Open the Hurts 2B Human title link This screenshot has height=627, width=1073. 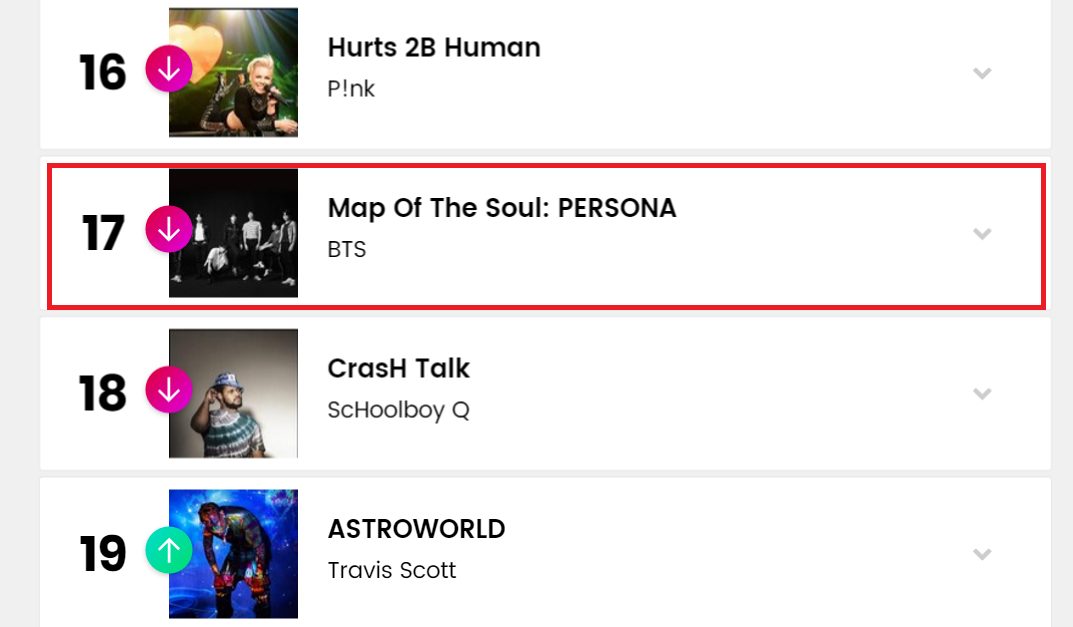[x=434, y=47]
